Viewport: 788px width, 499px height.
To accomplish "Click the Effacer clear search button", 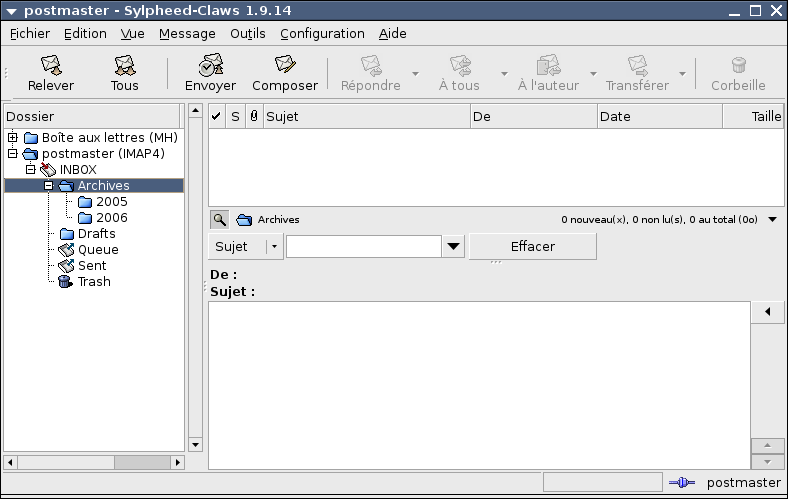I will point(533,247).
